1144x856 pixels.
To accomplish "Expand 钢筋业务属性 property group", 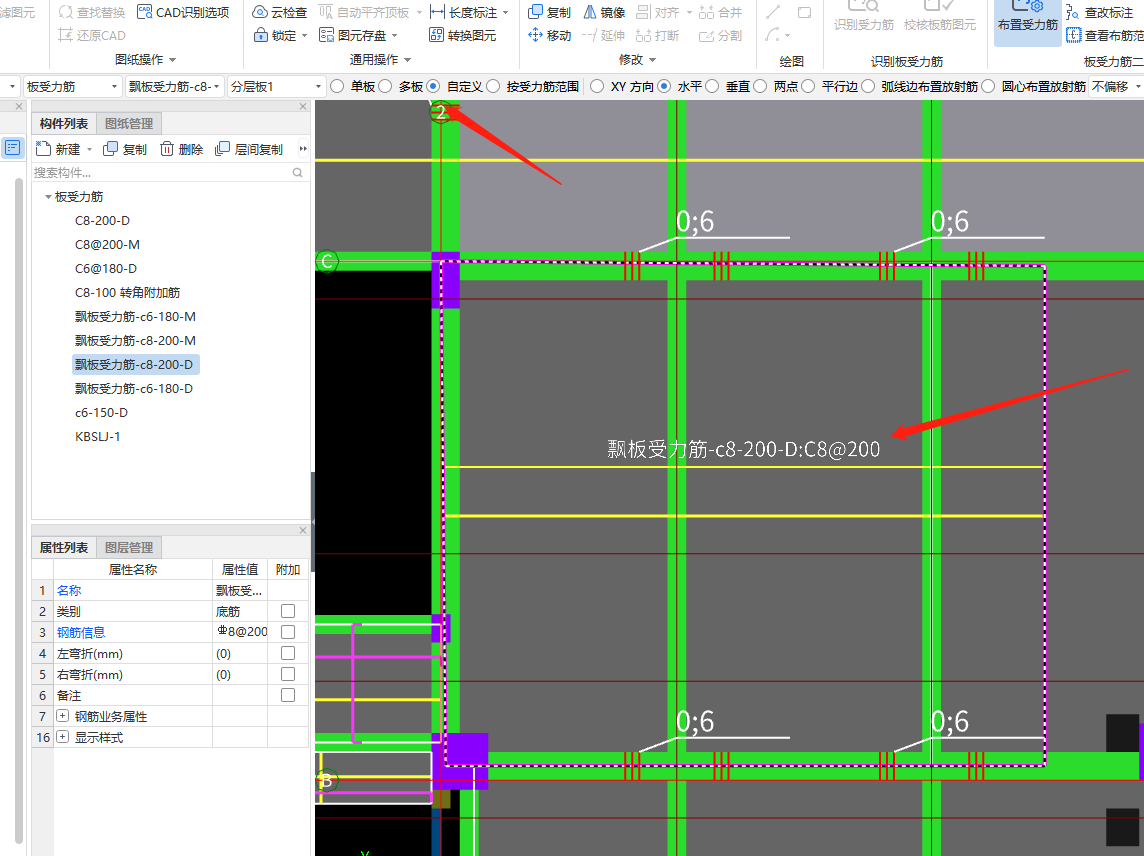I will pyautogui.click(x=63, y=716).
